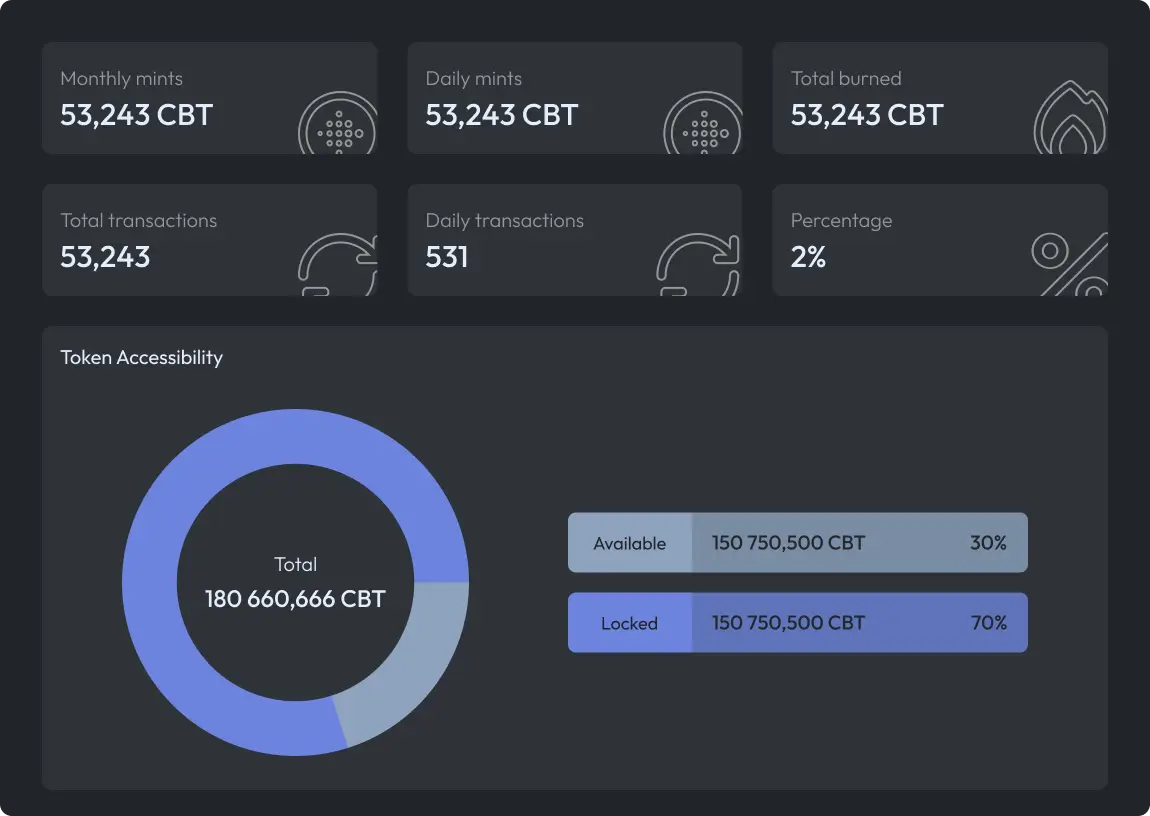1150x816 pixels.
Task: Click the coin icon in Monthly mints card
Action: coord(338,123)
